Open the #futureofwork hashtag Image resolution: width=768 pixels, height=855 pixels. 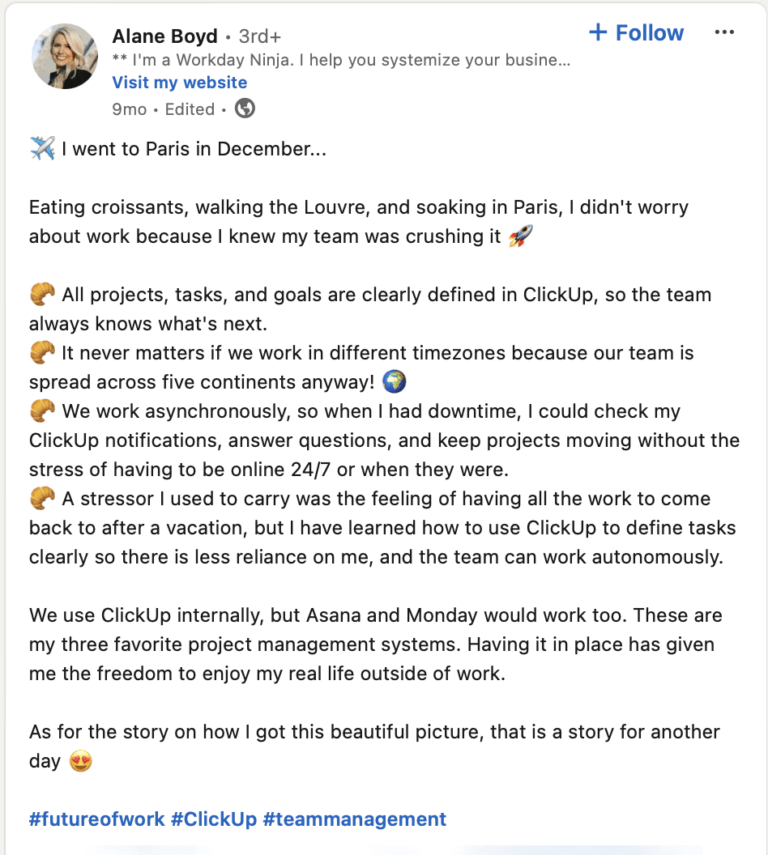(x=96, y=819)
